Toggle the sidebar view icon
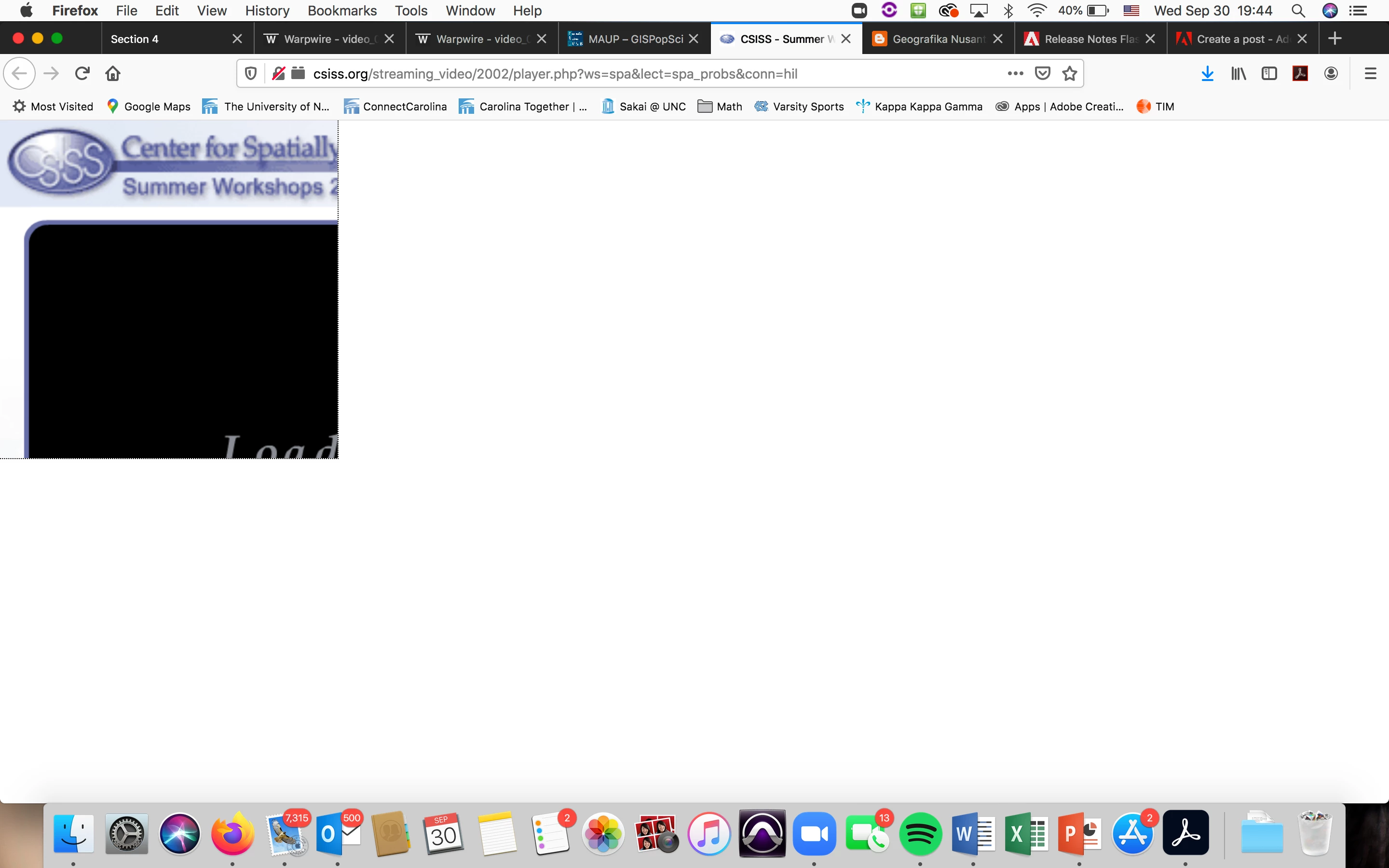Image resolution: width=1389 pixels, height=868 pixels. 1269,73
